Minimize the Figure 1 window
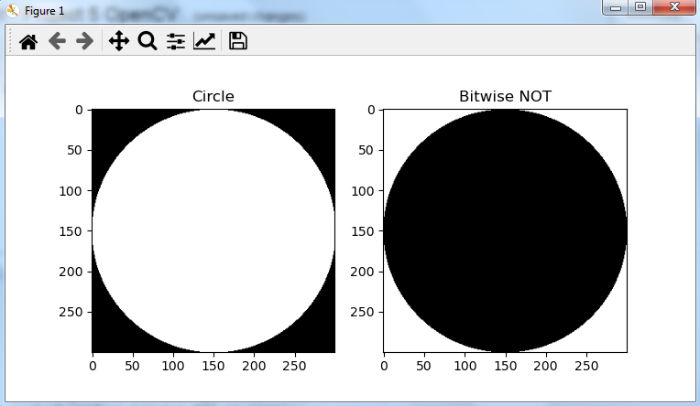This screenshot has height=406, width=700. click(x=616, y=7)
